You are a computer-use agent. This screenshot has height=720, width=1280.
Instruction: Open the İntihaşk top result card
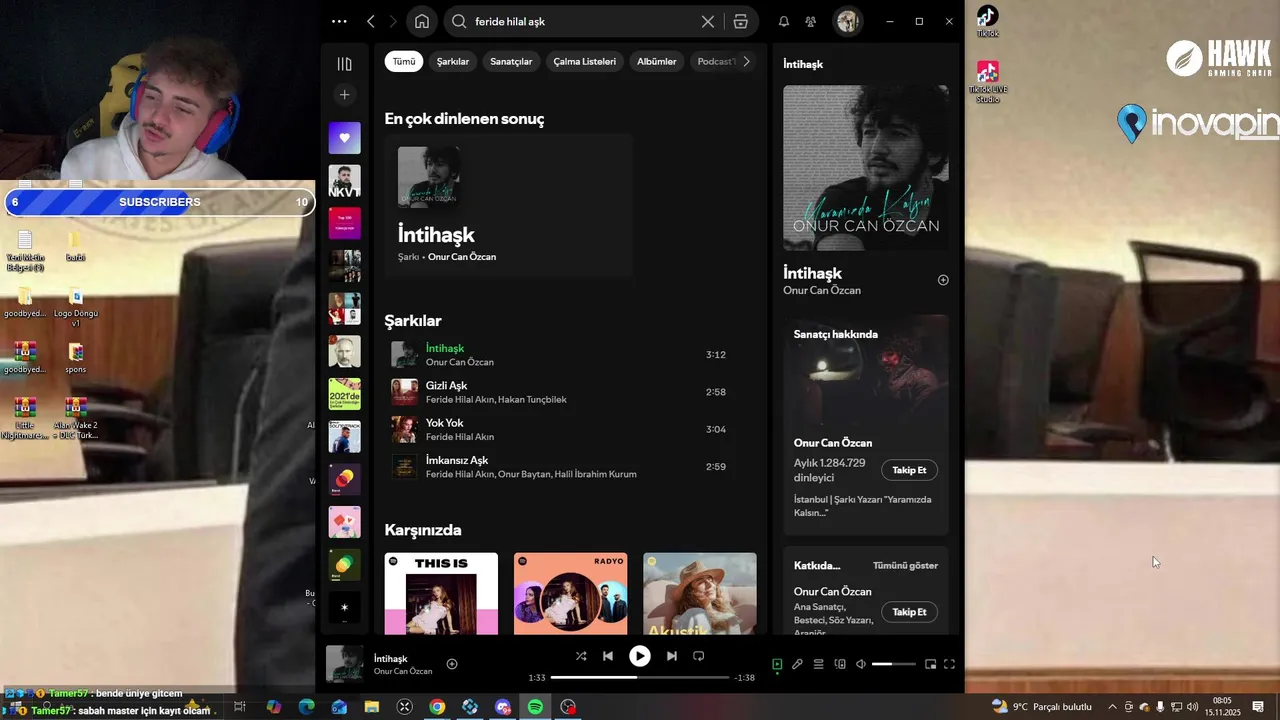pyautogui.click(x=508, y=205)
